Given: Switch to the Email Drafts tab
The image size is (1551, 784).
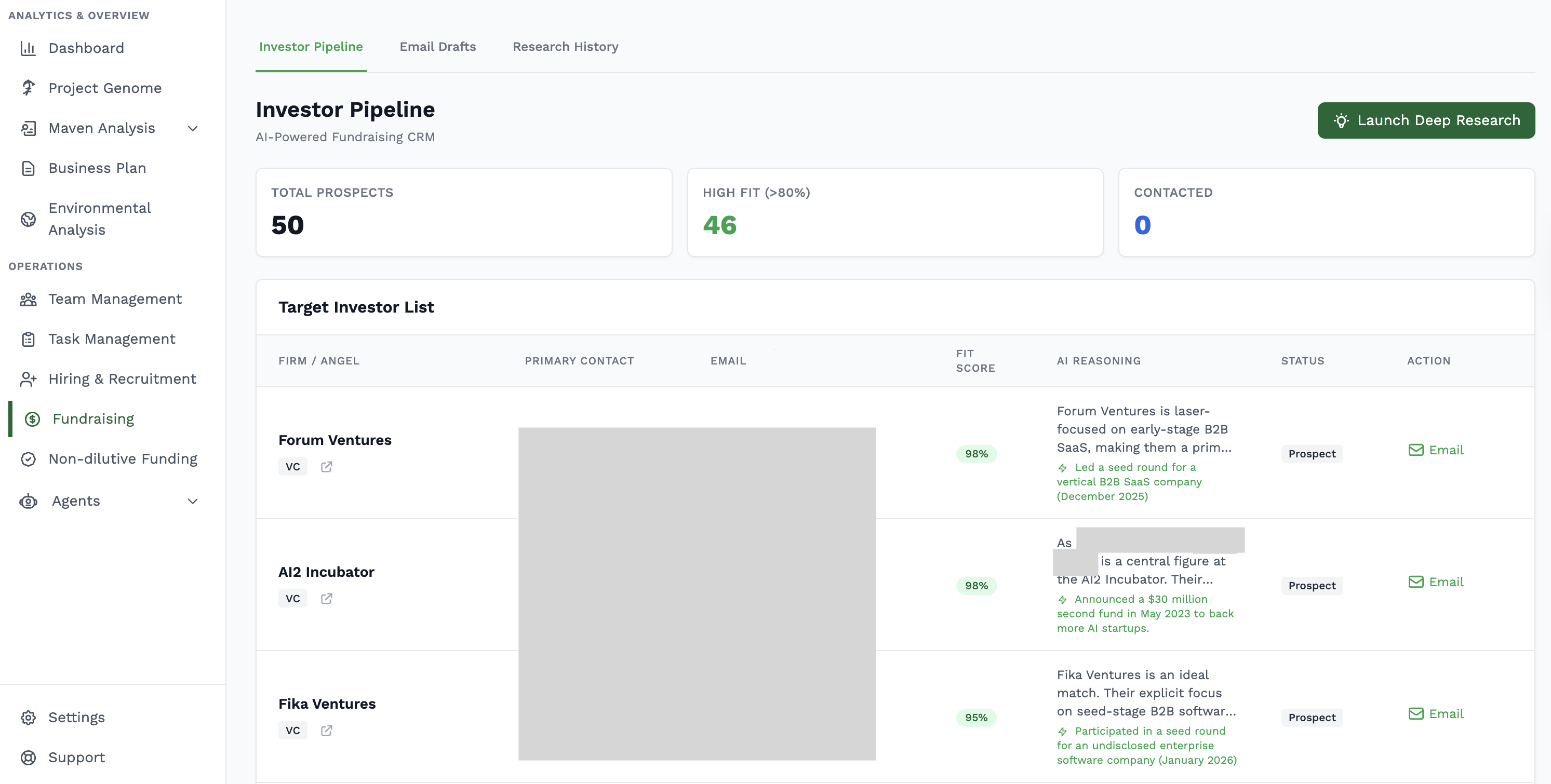Looking at the screenshot, I should (x=437, y=46).
